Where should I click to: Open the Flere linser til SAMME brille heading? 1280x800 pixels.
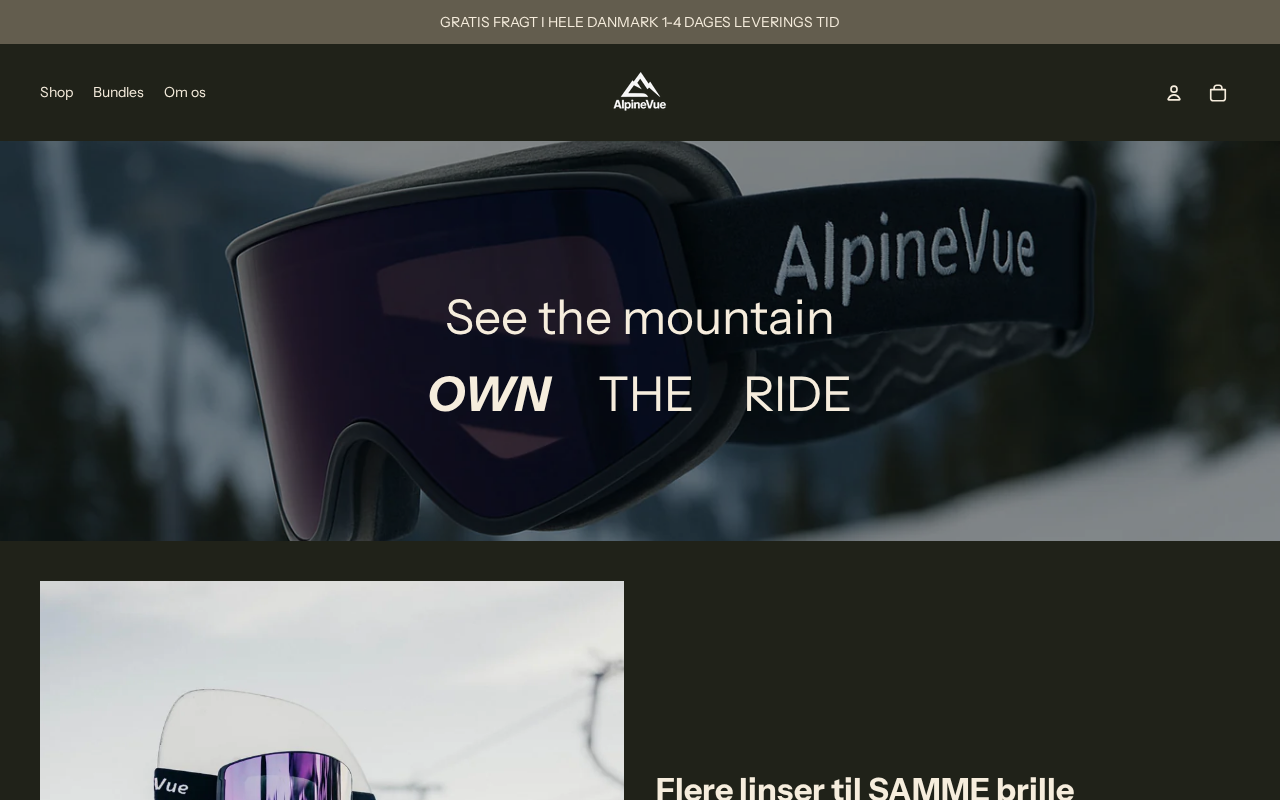pyautogui.click(x=865, y=789)
